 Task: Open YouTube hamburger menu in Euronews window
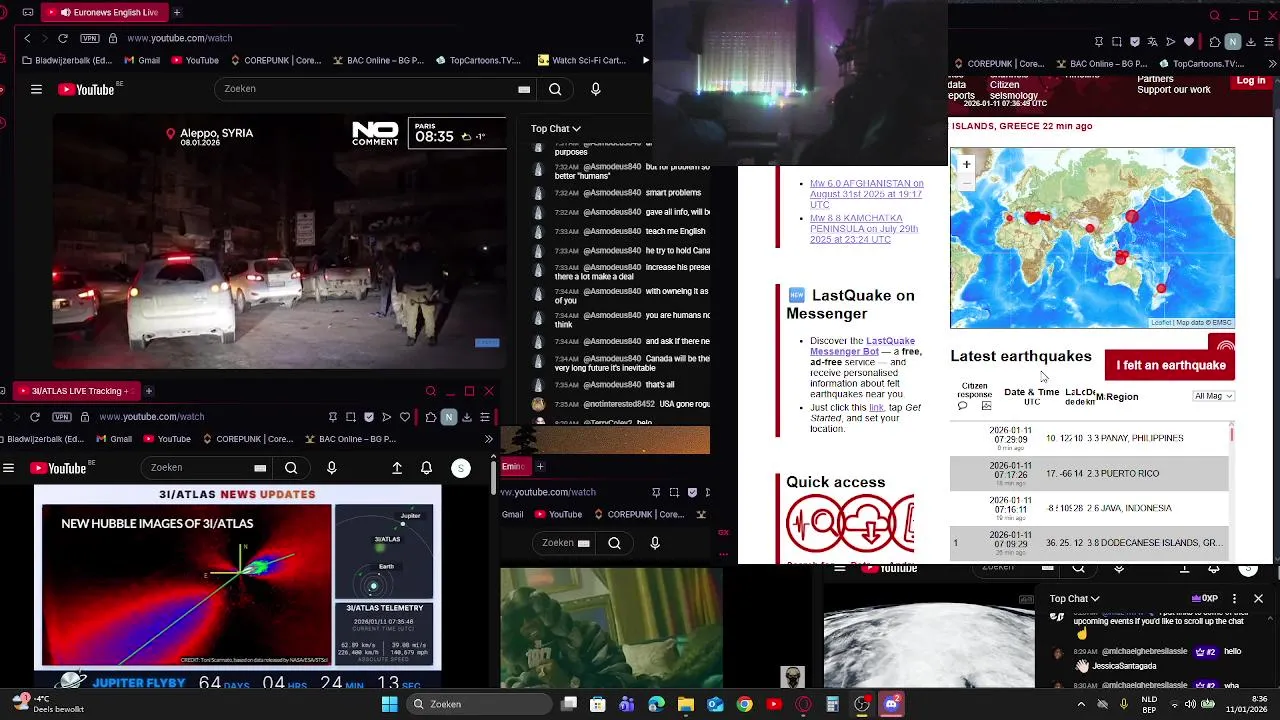36,89
